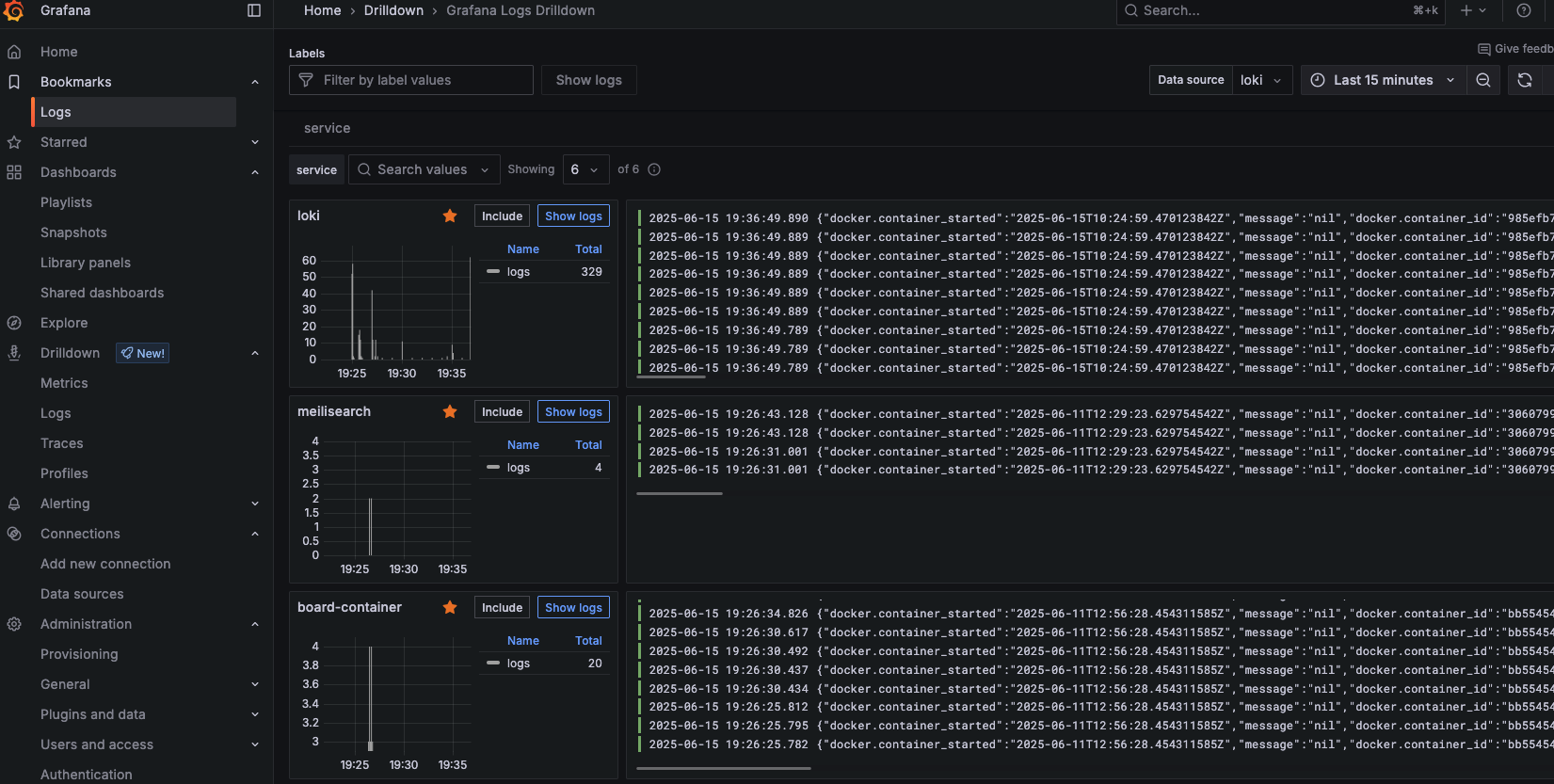Open Logs under Bookmarks
This screenshot has height=784, width=1554.
pyautogui.click(x=134, y=112)
